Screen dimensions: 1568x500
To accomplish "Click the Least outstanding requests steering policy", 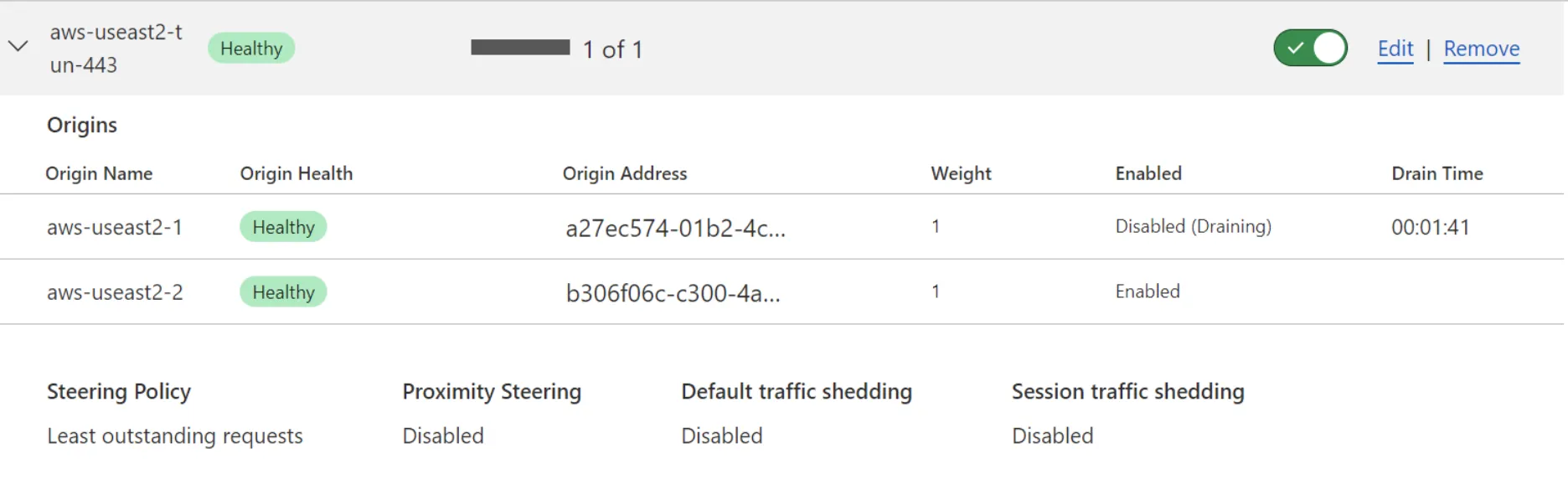I will 175,436.
